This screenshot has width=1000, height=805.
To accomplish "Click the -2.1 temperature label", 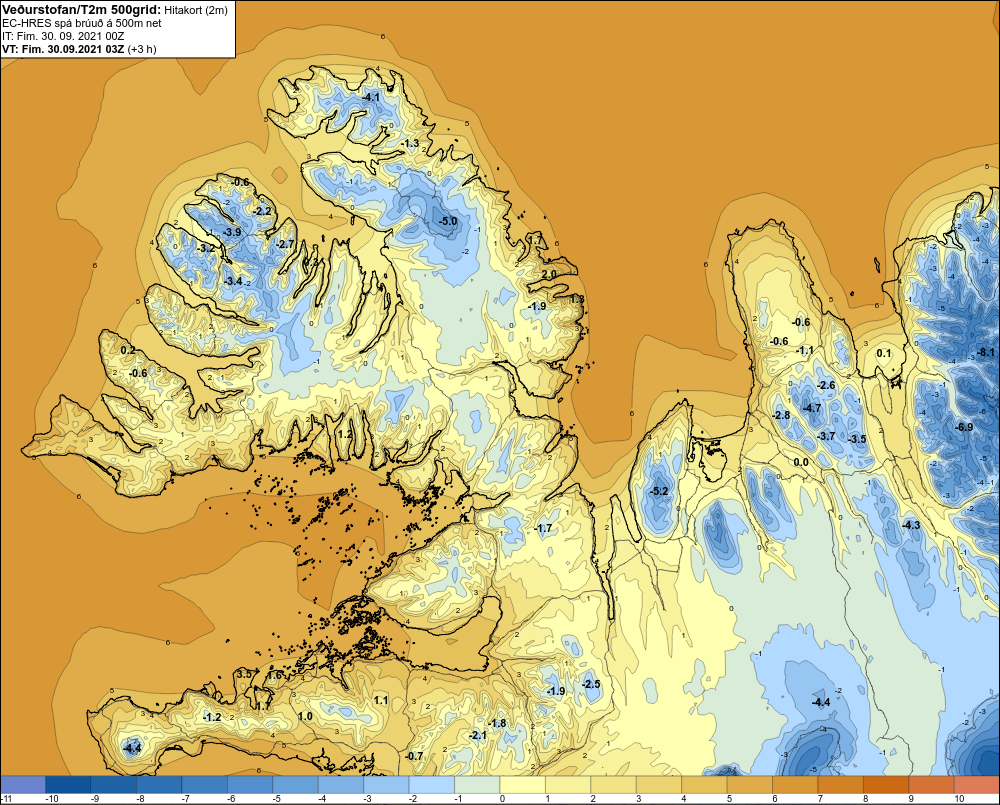I will pos(478,735).
